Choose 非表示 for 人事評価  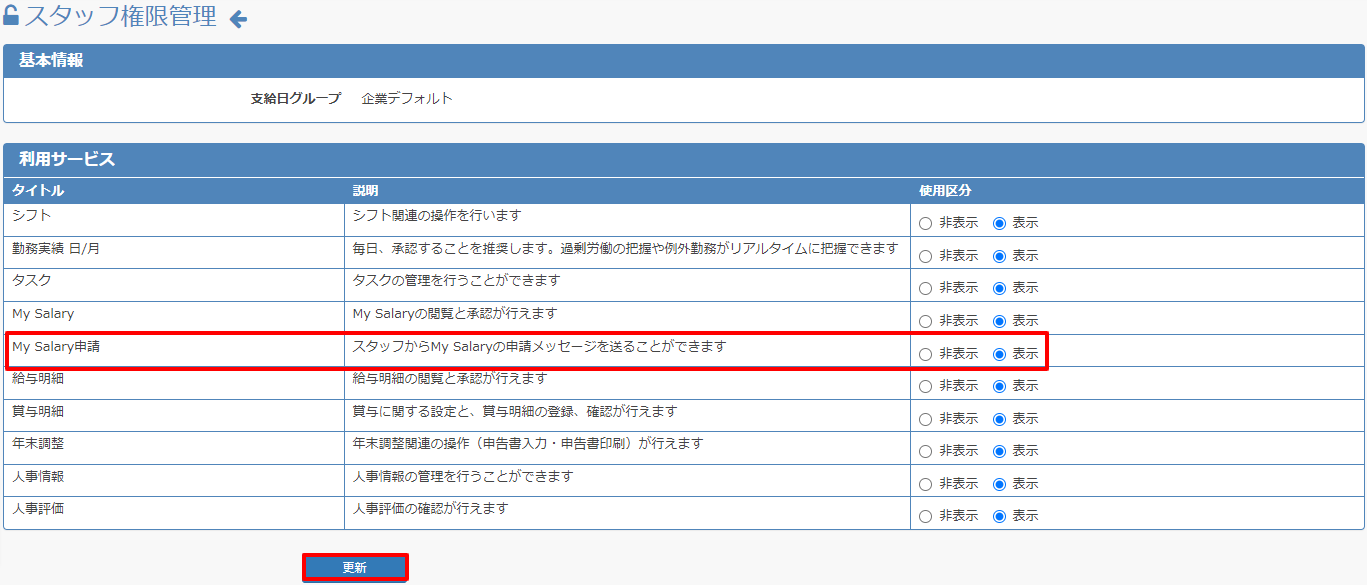point(925,516)
